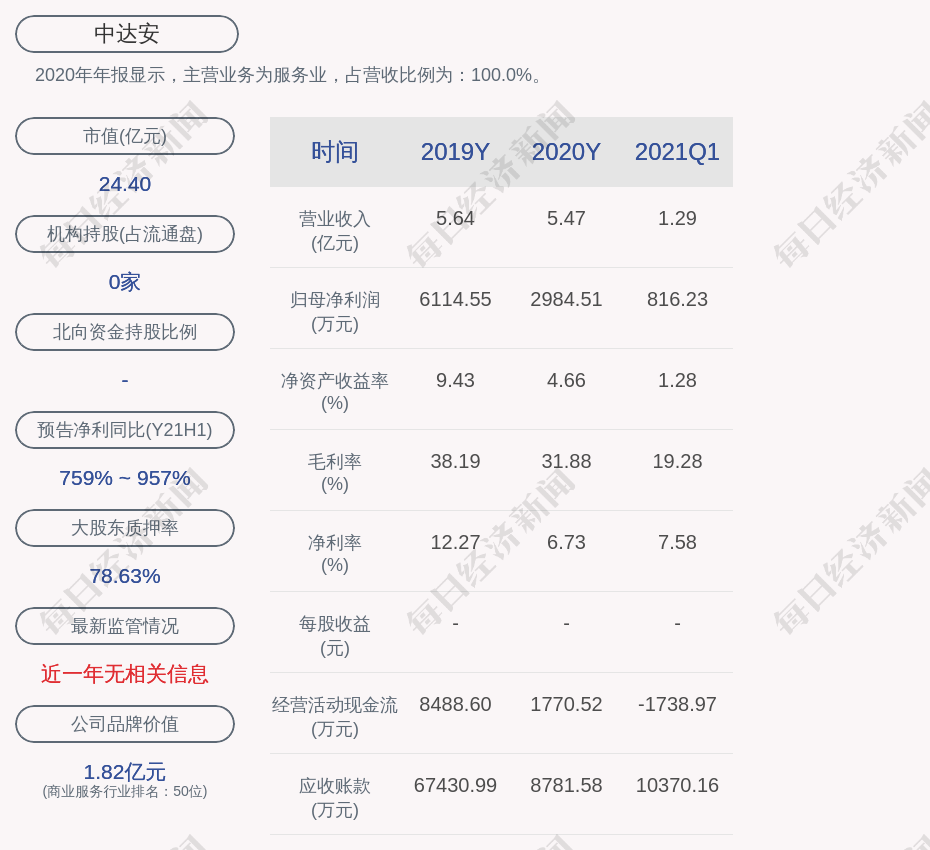Screen dimensions: 930x850
Task: Click the pledge ratio 78.63%
Action: tap(125, 576)
